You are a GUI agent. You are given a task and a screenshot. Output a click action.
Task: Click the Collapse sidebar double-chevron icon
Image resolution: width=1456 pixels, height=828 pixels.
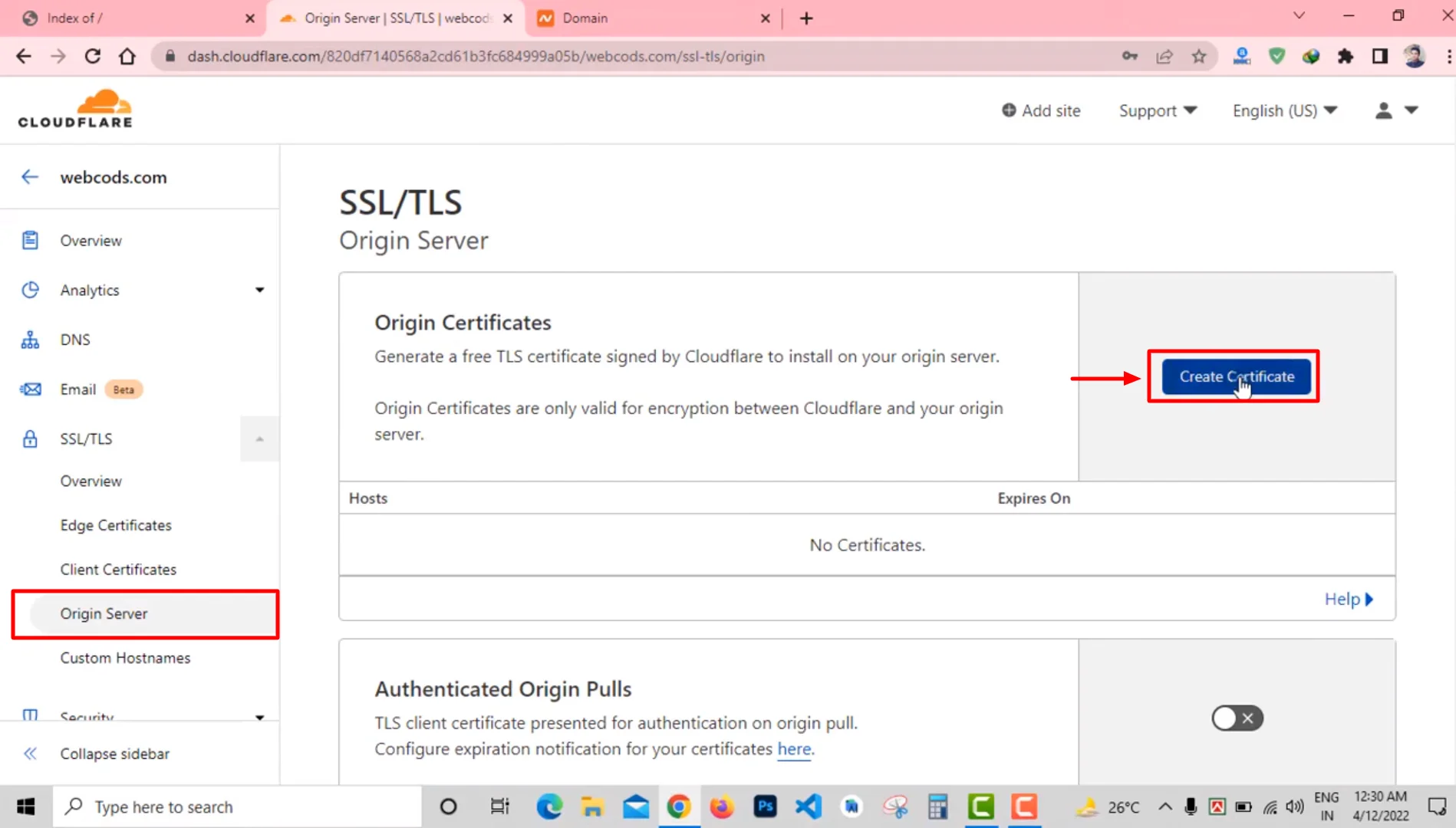click(x=30, y=754)
